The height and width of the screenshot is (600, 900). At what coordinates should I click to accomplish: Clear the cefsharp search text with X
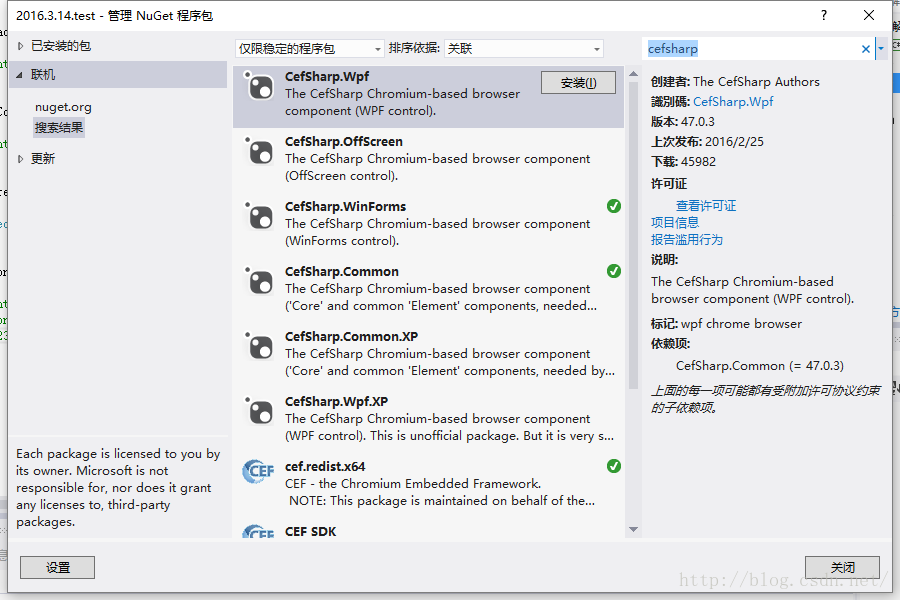[x=866, y=49]
